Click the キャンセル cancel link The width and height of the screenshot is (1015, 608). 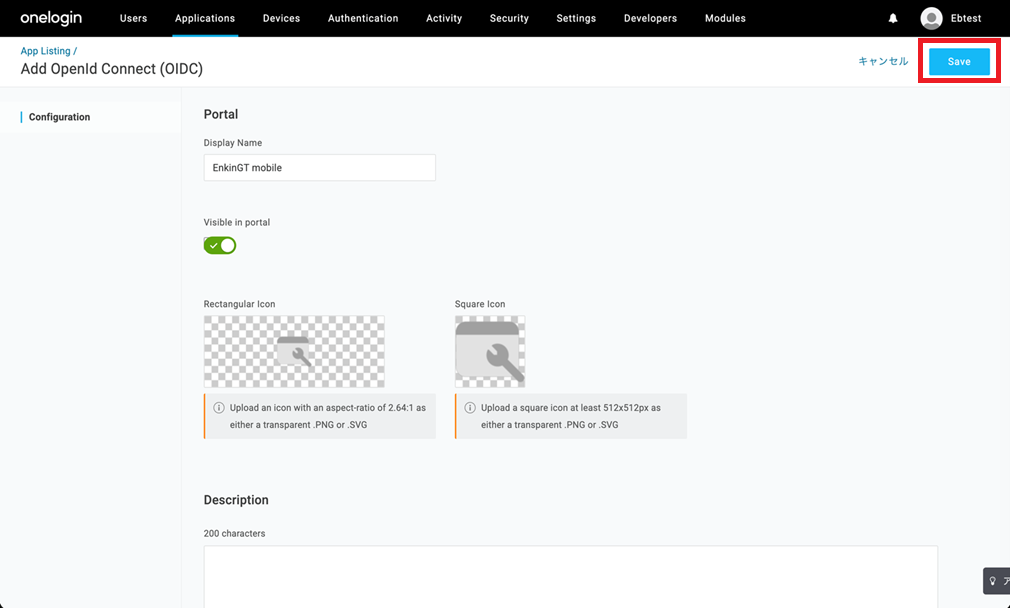883,61
